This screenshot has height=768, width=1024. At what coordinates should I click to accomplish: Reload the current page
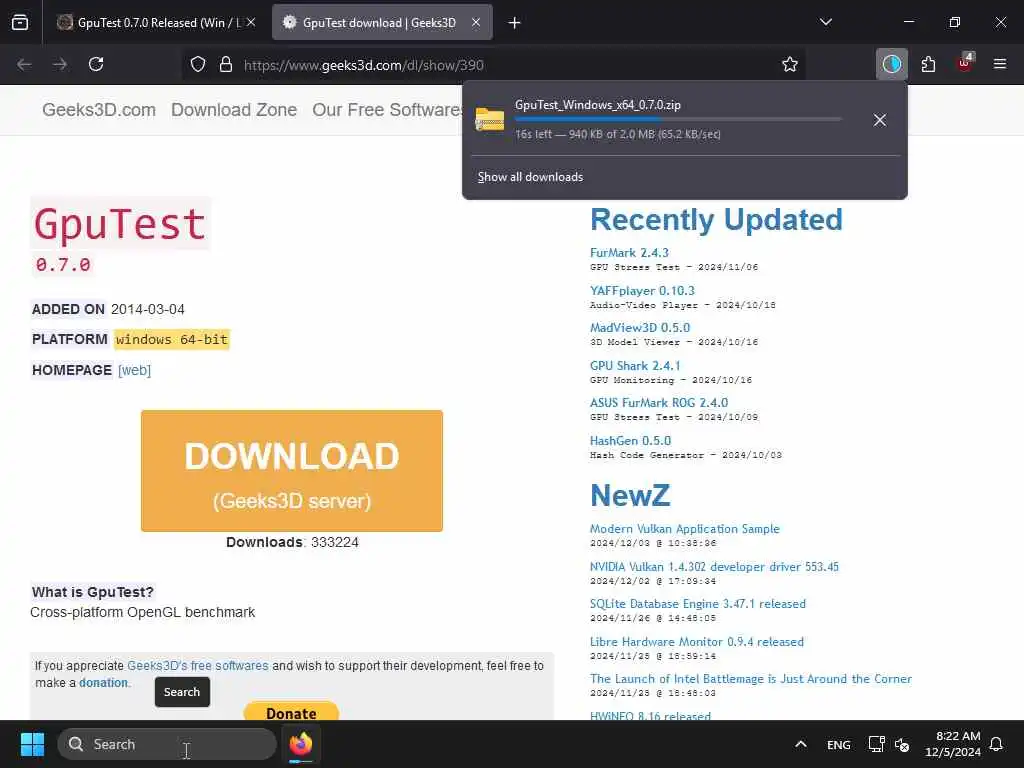(x=96, y=64)
